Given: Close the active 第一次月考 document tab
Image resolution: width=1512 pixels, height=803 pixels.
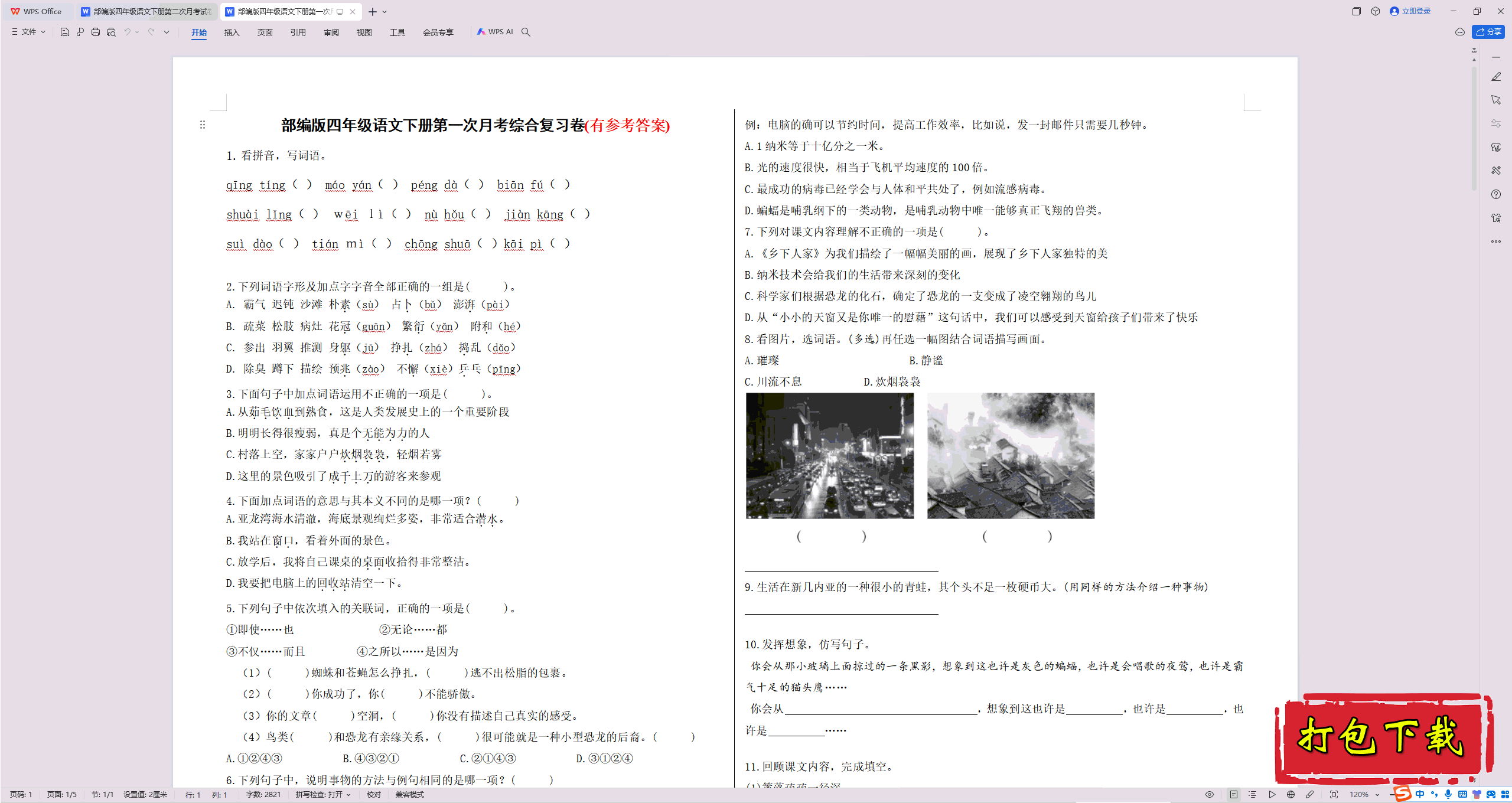Looking at the screenshot, I should tap(353, 12).
